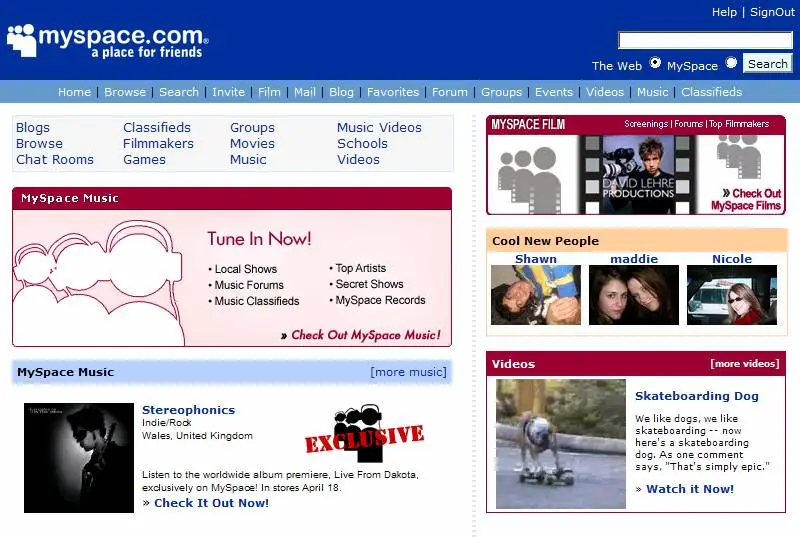Viewport: 800px width, 537px height.
Task: Open the Classifieds navigation item
Action: pos(711,92)
